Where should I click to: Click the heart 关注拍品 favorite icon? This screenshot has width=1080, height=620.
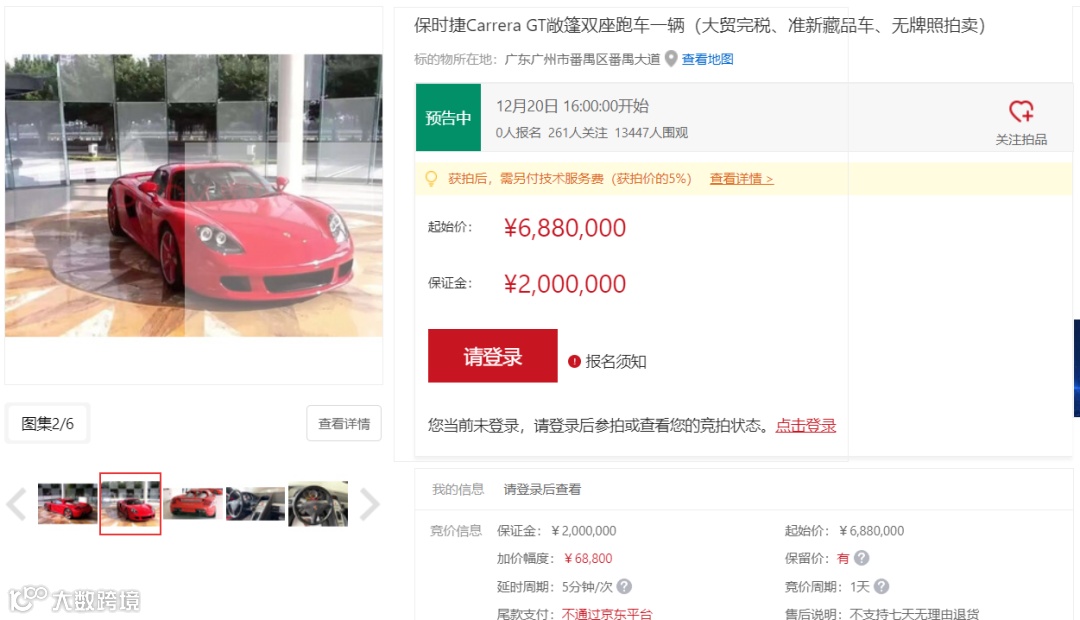click(1021, 111)
